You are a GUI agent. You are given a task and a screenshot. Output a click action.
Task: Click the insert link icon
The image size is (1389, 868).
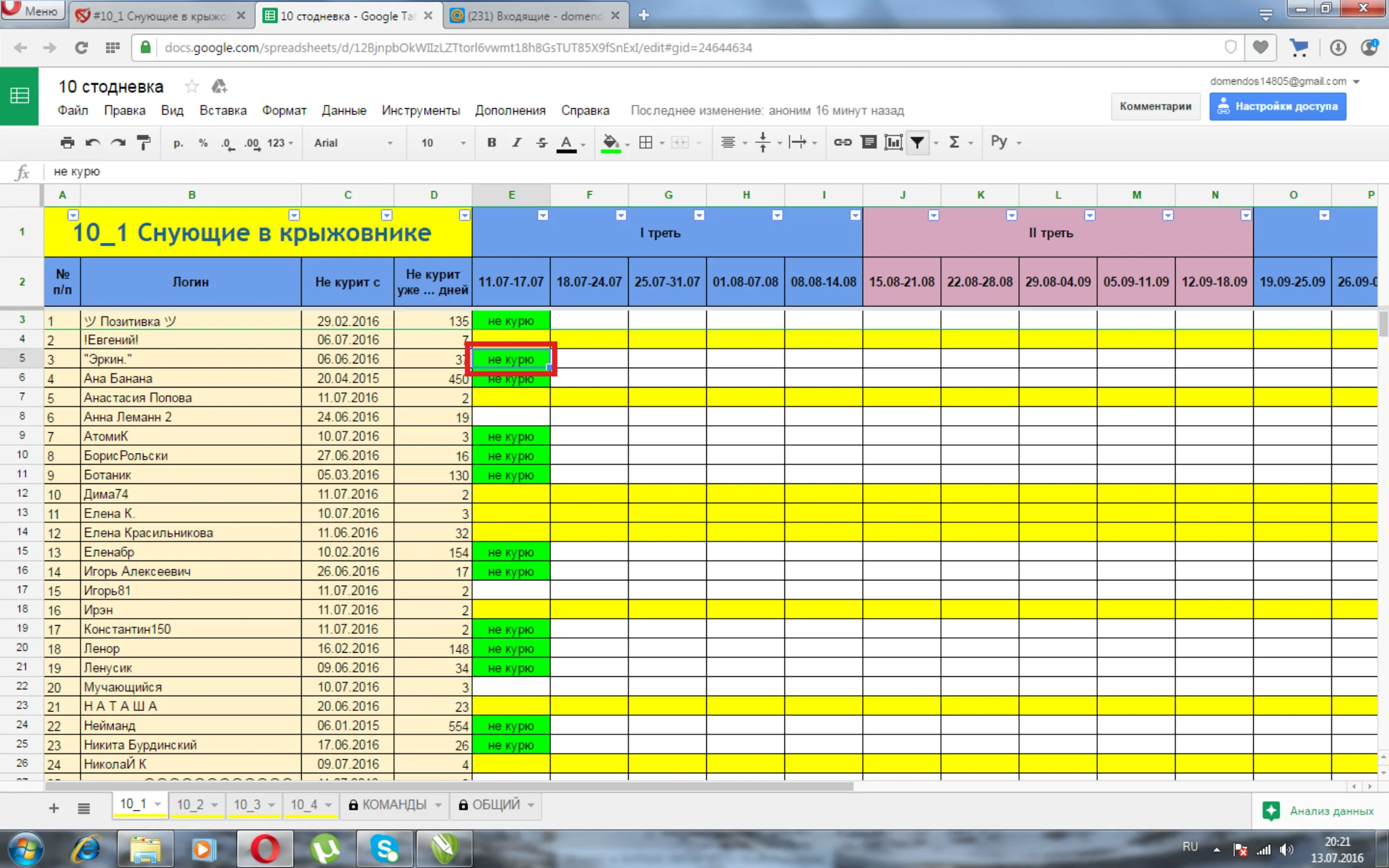842,142
